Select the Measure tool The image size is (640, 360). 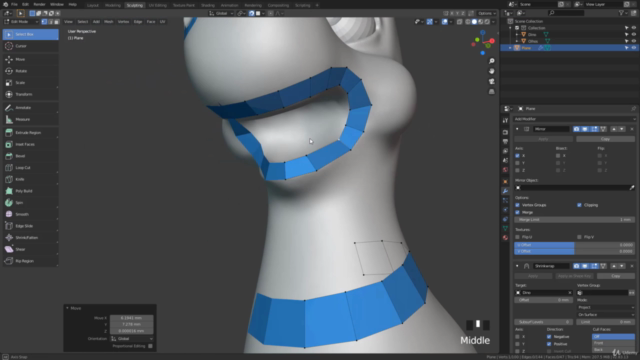pyautogui.click(x=31, y=119)
